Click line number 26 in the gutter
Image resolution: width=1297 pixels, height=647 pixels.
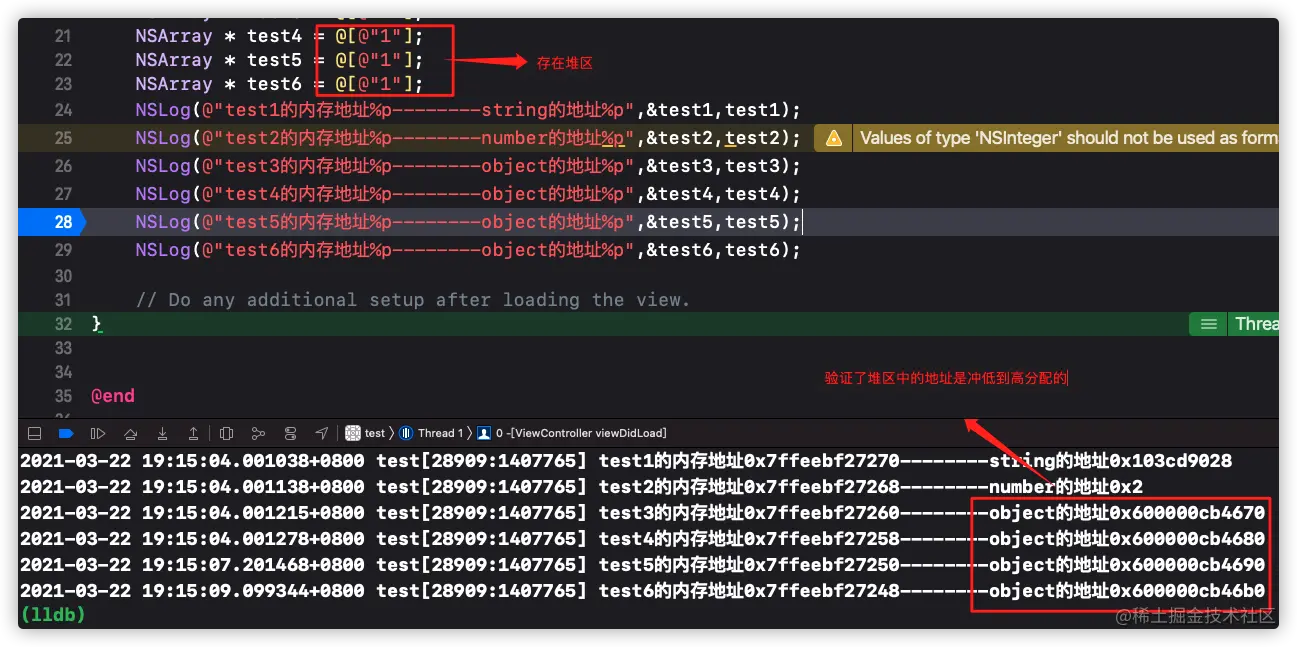[x=63, y=166]
